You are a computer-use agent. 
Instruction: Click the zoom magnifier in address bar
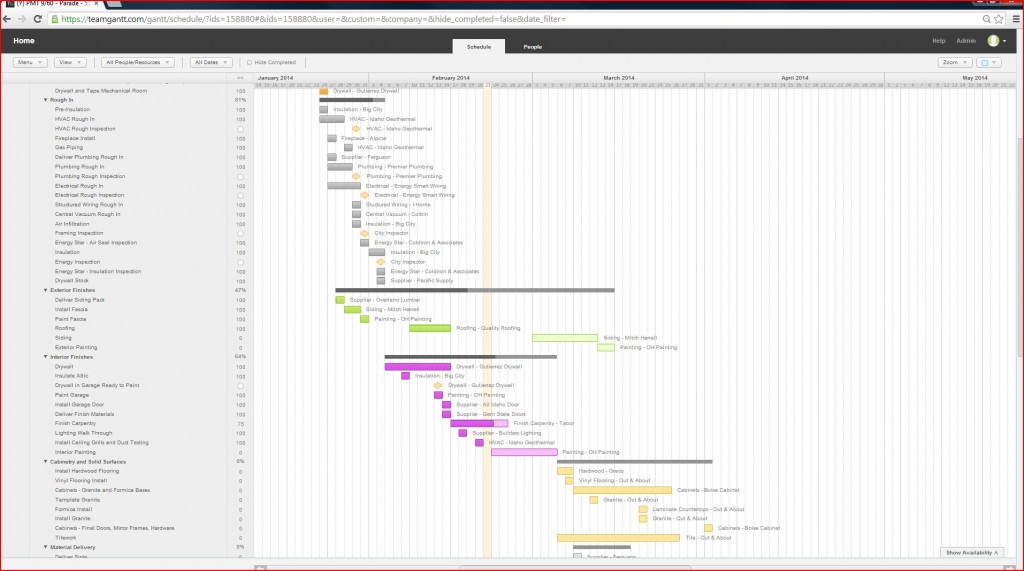tap(986, 19)
